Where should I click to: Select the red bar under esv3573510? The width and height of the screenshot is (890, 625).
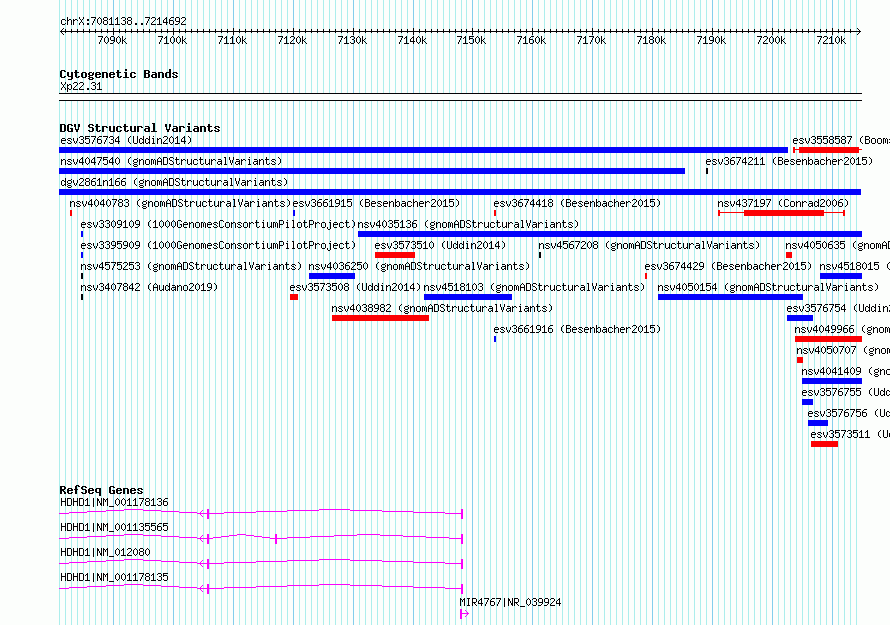pyautogui.click(x=395, y=255)
